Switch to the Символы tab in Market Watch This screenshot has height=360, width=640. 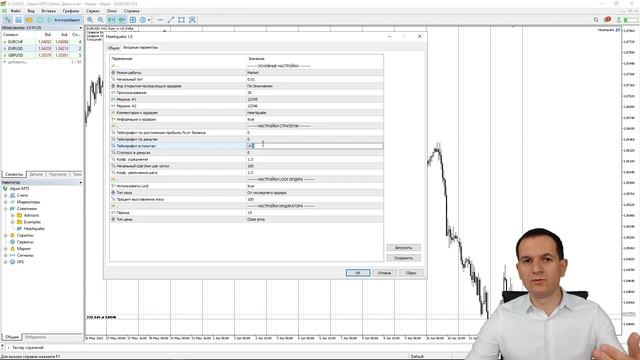(x=14, y=174)
